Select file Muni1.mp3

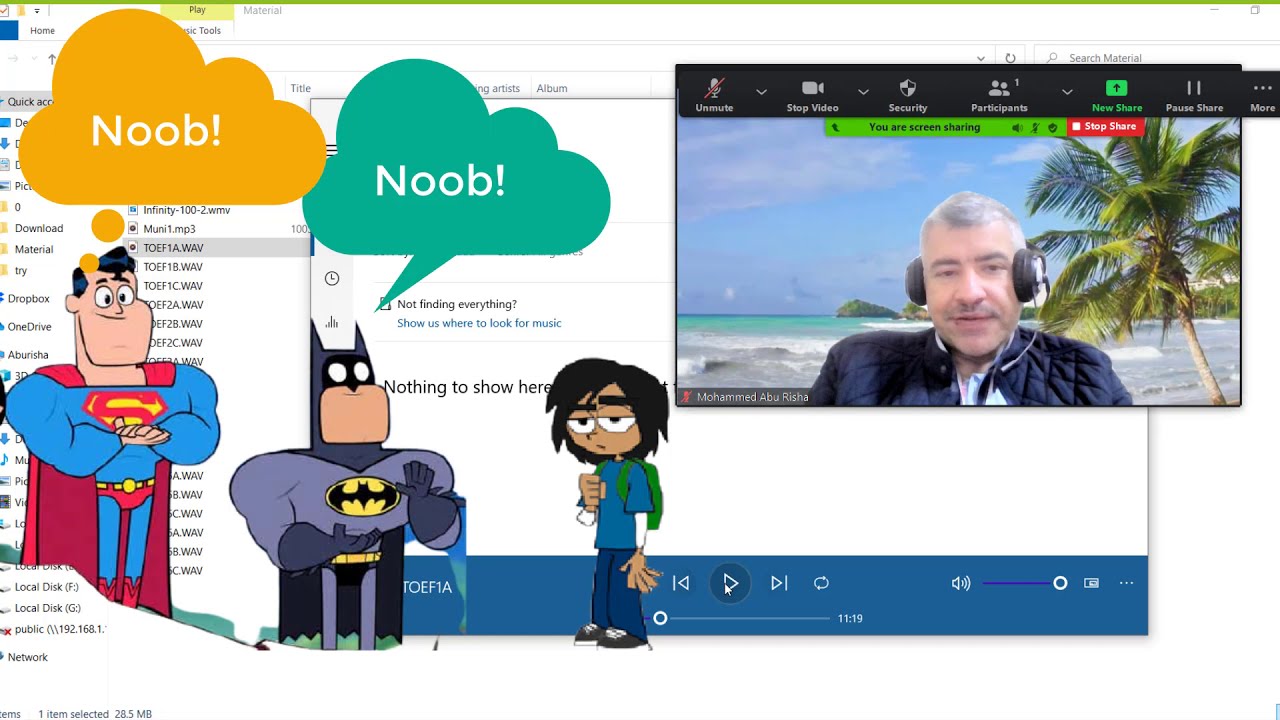tap(169, 229)
